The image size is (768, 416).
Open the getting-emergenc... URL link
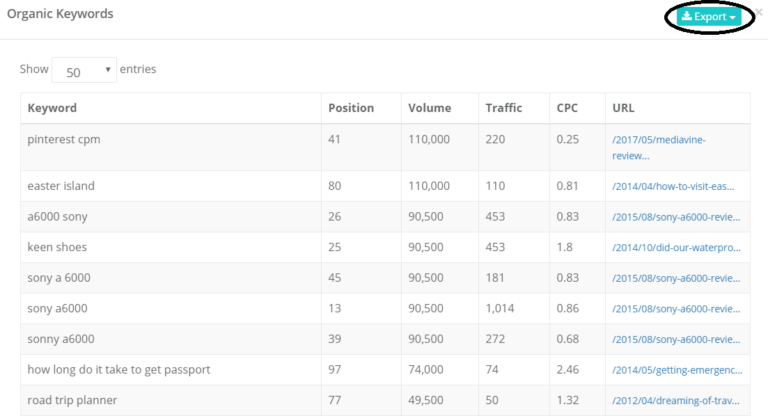[x=677, y=370]
